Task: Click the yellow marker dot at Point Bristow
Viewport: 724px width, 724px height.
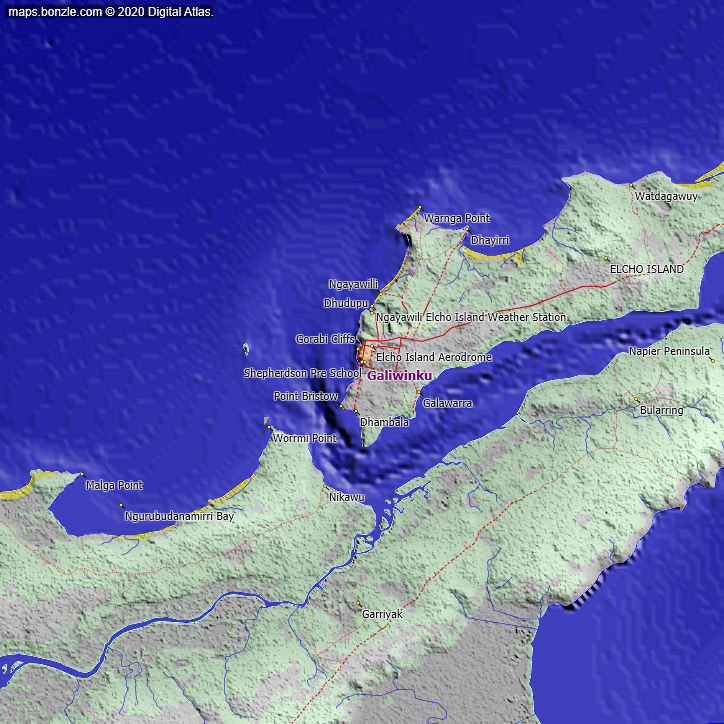Action: (341, 405)
